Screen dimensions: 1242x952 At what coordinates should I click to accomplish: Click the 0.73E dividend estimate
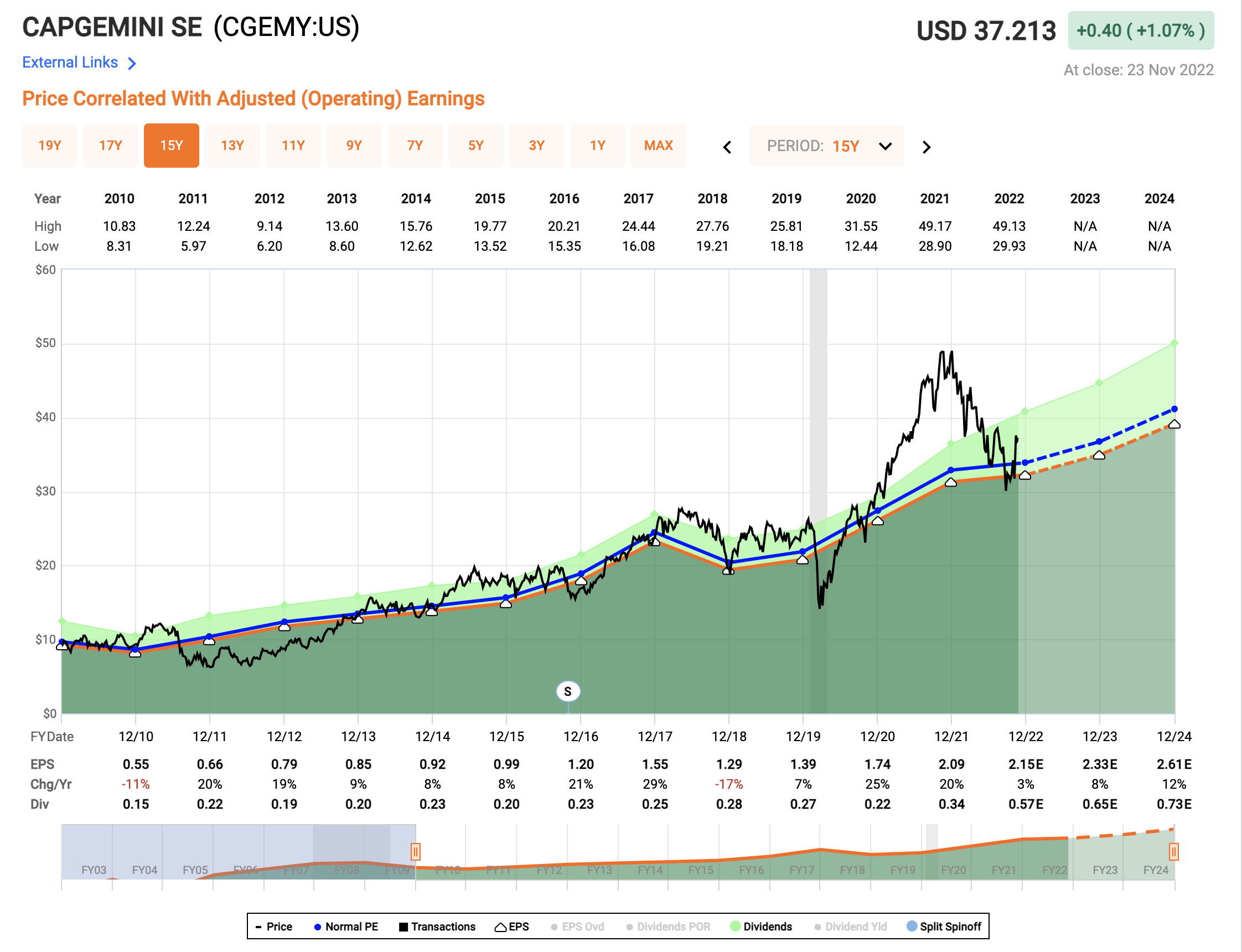click(1174, 804)
